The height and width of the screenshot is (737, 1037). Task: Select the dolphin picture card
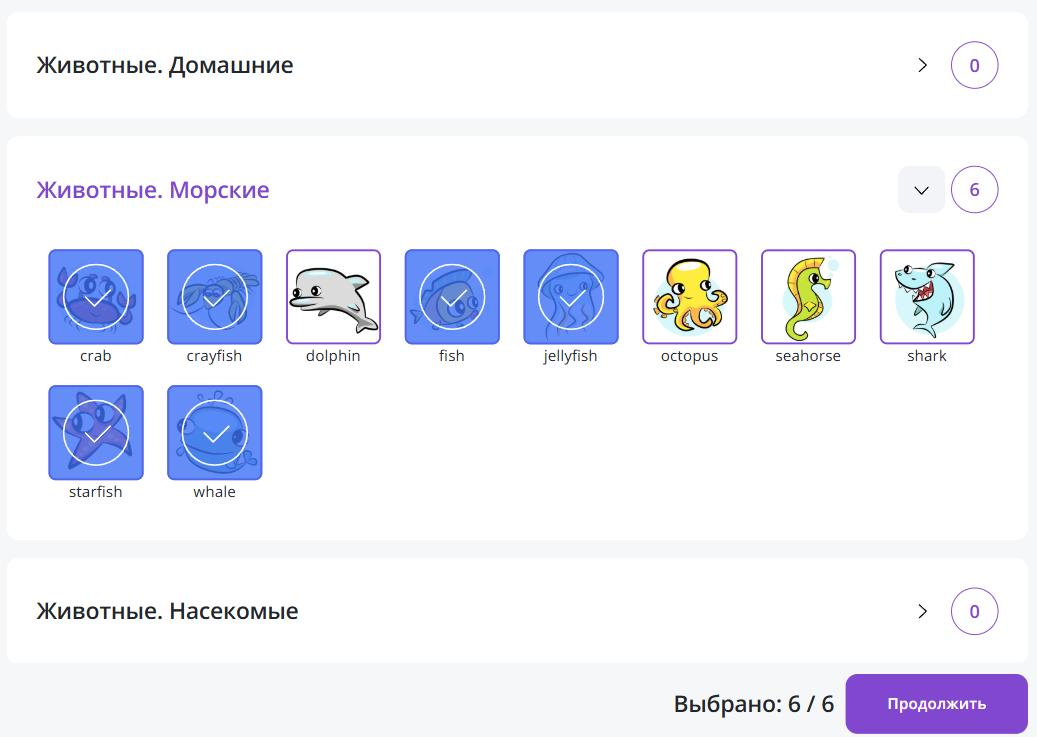click(333, 297)
